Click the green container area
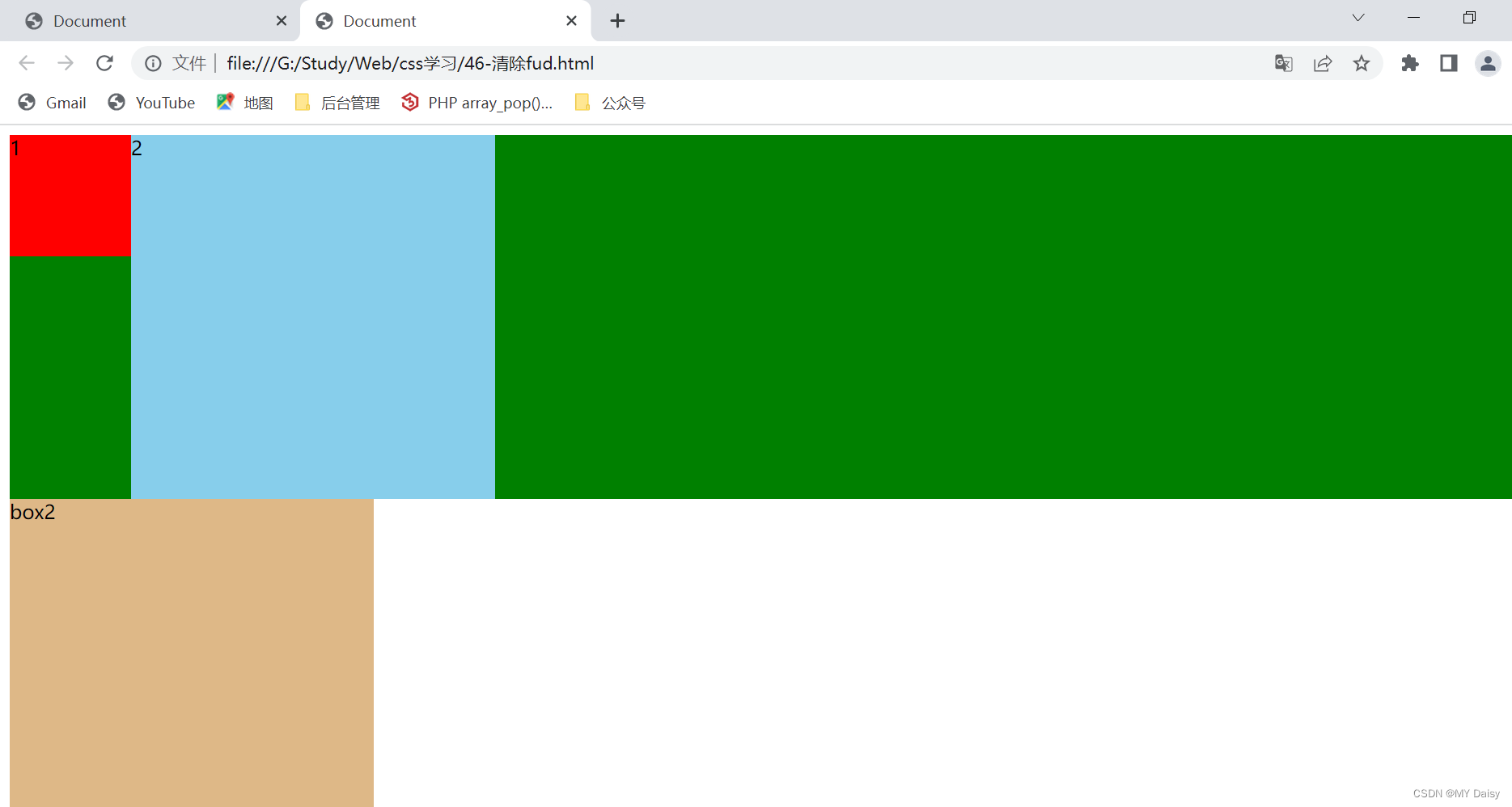The height and width of the screenshot is (807, 1512). point(1003,317)
